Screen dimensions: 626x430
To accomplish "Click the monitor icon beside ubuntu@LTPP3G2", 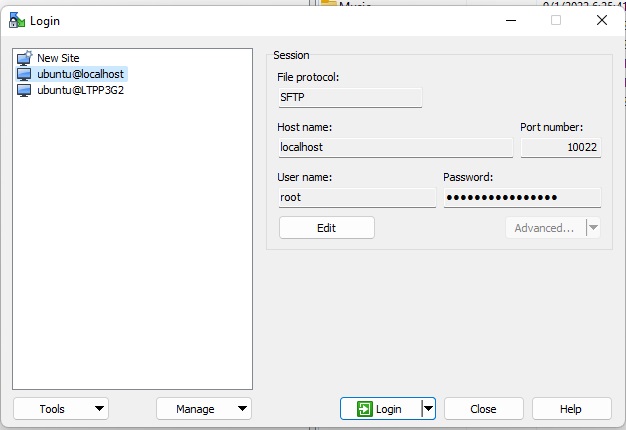I will point(24,90).
